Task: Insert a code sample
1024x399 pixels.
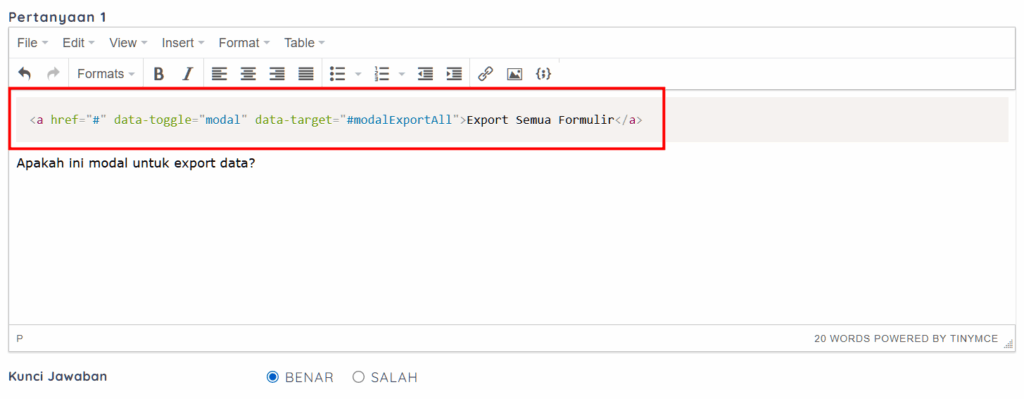Action: point(543,74)
